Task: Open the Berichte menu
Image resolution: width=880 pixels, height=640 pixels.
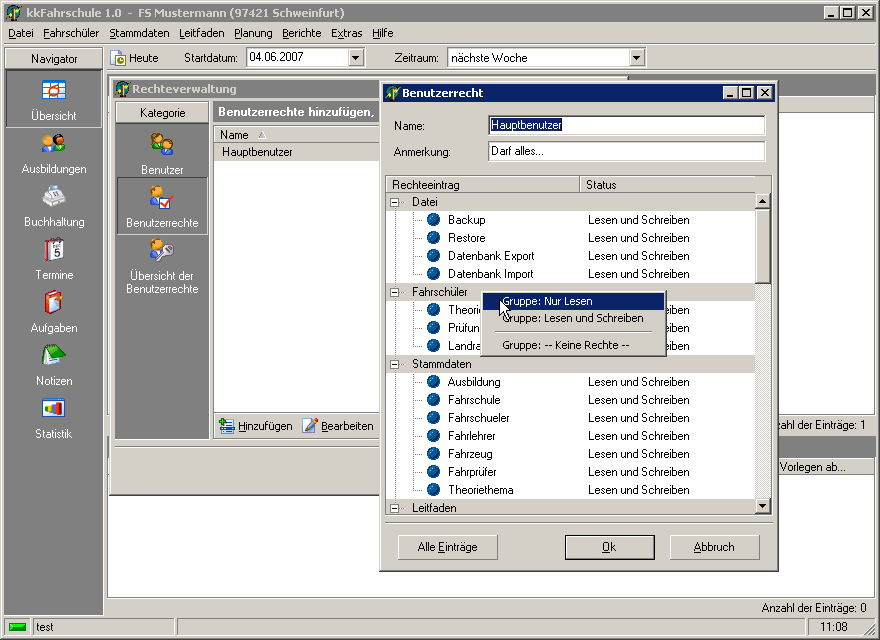Action: pos(301,33)
